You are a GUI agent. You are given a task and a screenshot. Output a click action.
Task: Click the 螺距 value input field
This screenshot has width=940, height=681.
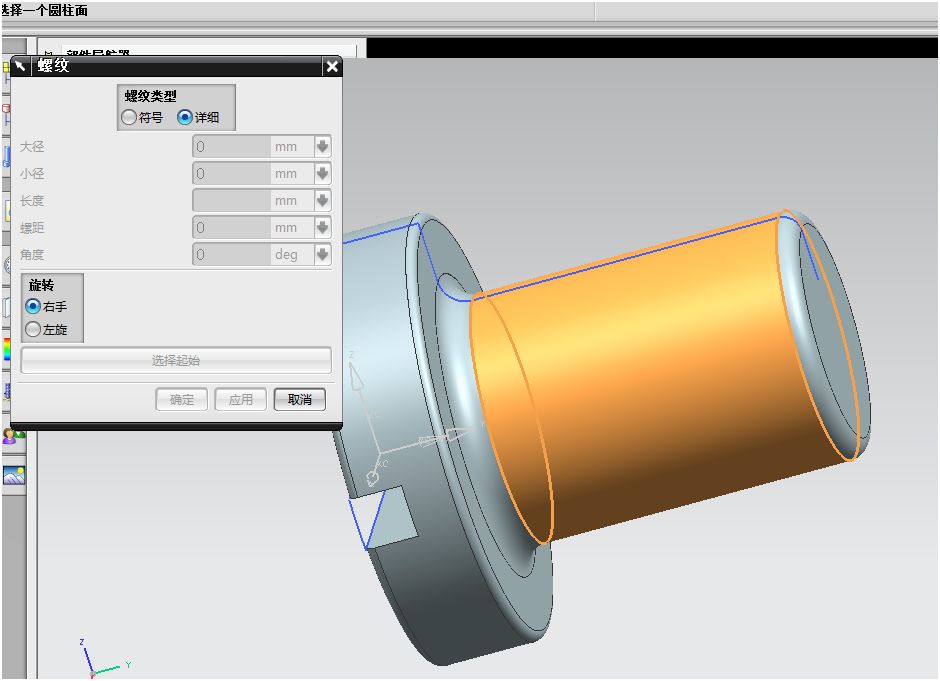point(231,227)
